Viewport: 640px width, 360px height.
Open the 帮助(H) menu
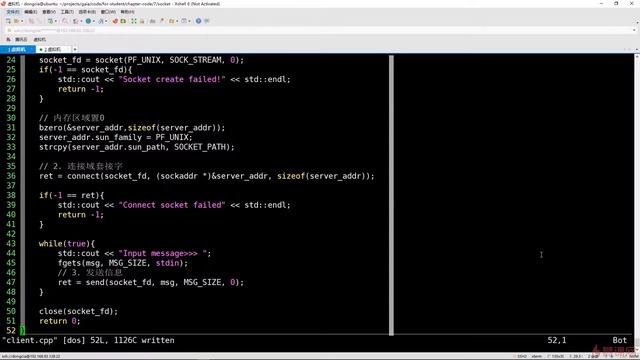click(127, 12)
